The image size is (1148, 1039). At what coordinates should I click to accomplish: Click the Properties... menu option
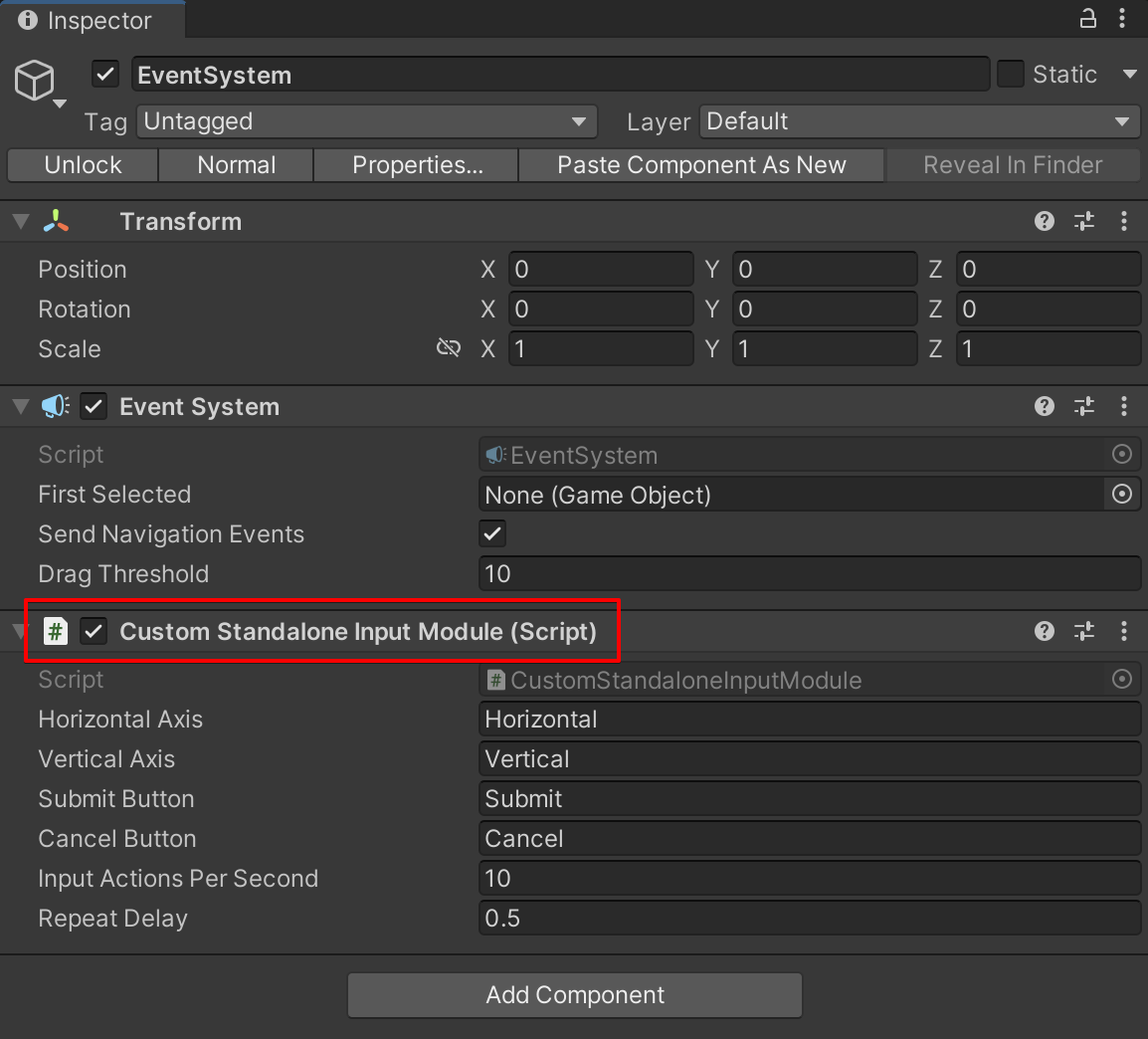coord(416,165)
